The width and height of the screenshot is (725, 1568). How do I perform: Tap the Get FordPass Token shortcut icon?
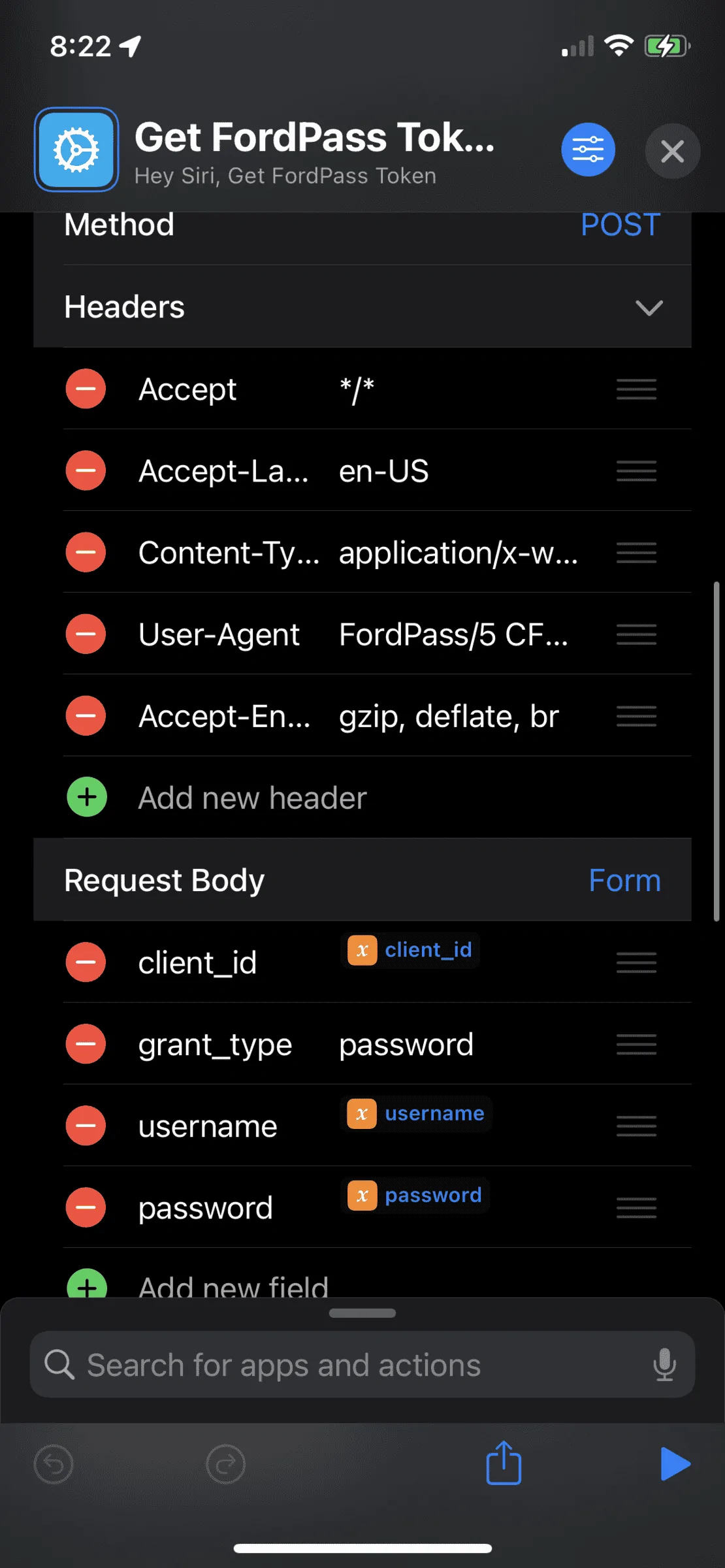pyautogui.click(x=76, y=150)
